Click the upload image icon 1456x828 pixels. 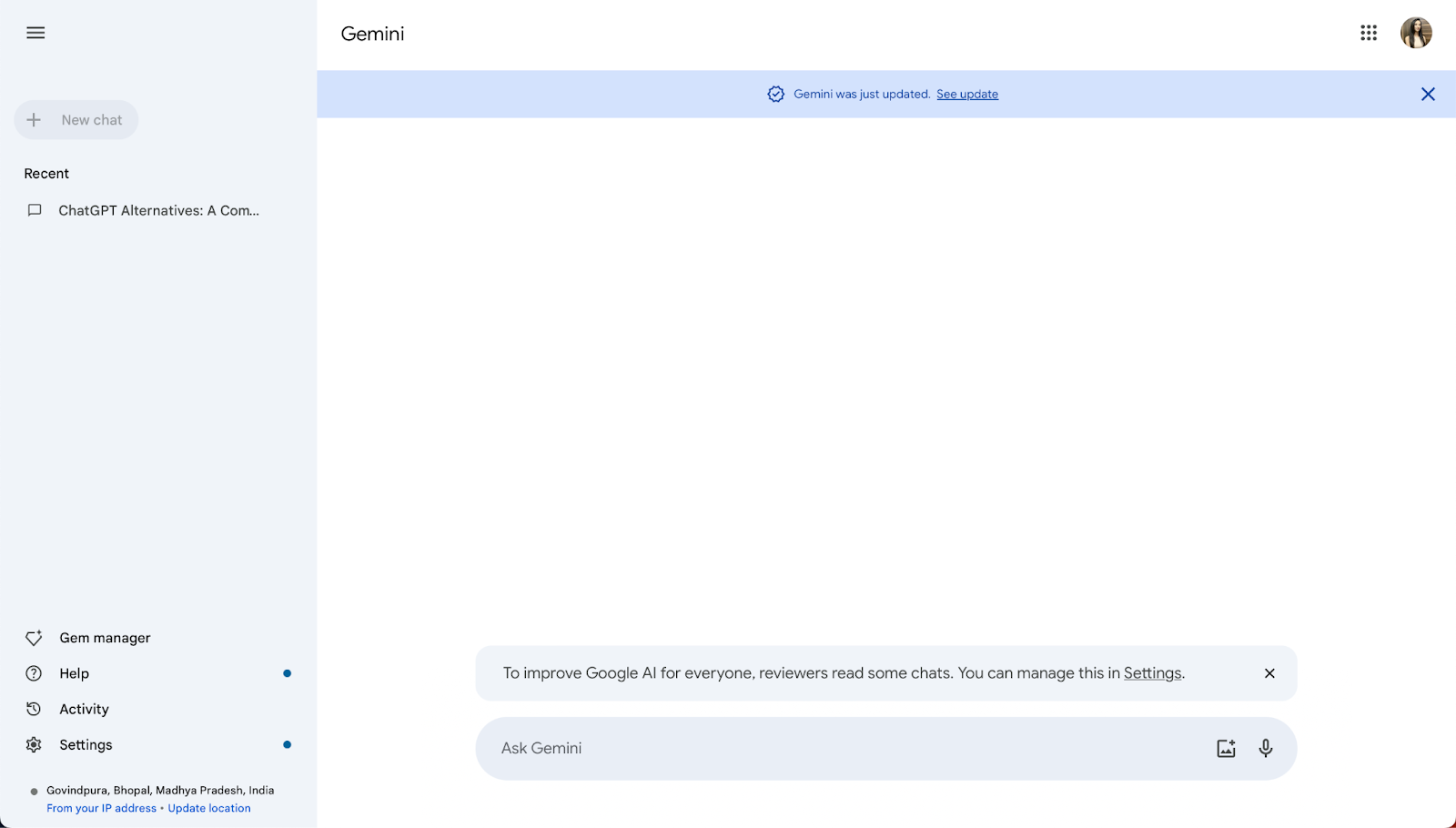point(1226,748)
